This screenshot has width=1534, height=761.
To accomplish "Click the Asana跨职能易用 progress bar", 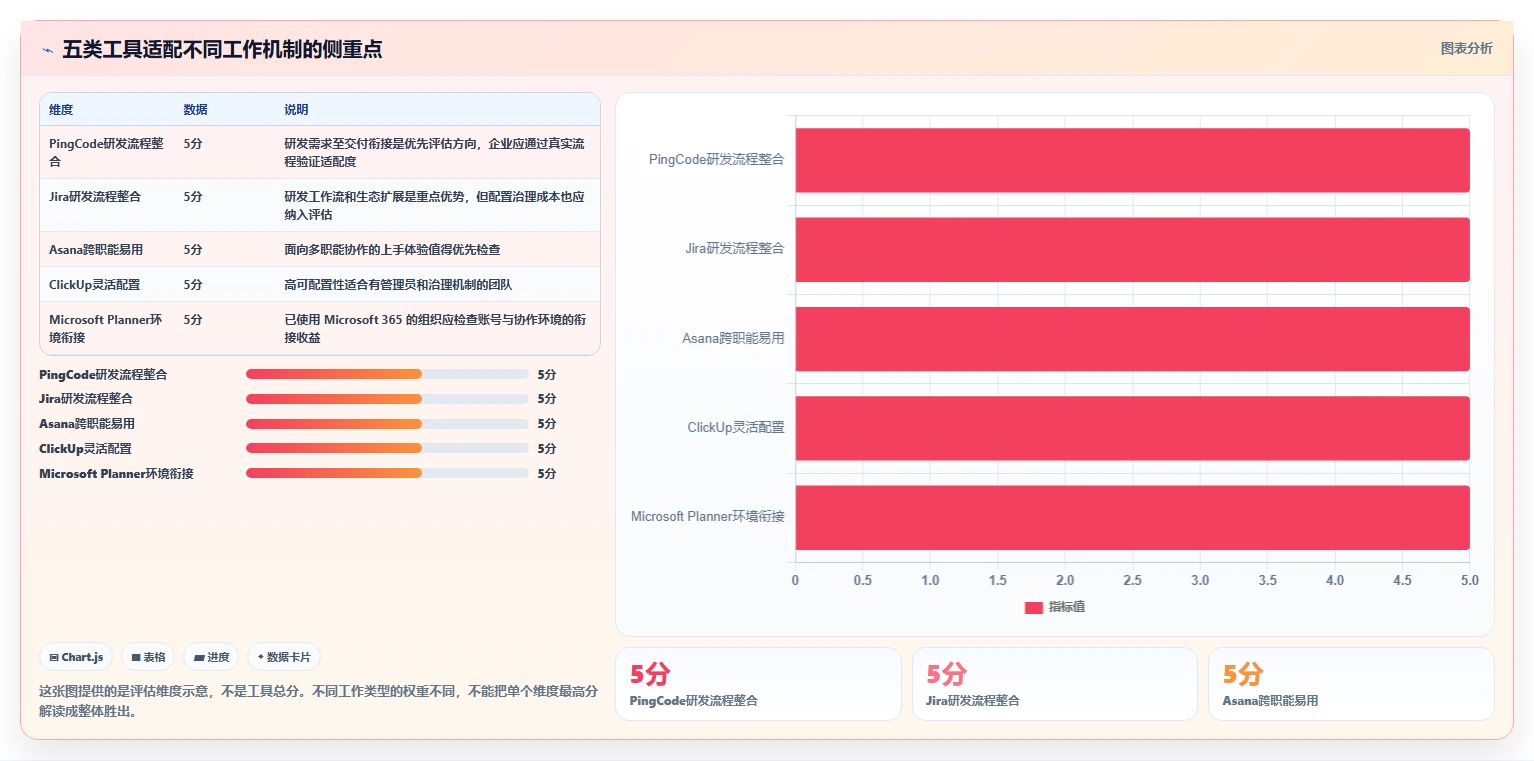I will [x=387, y=424].
